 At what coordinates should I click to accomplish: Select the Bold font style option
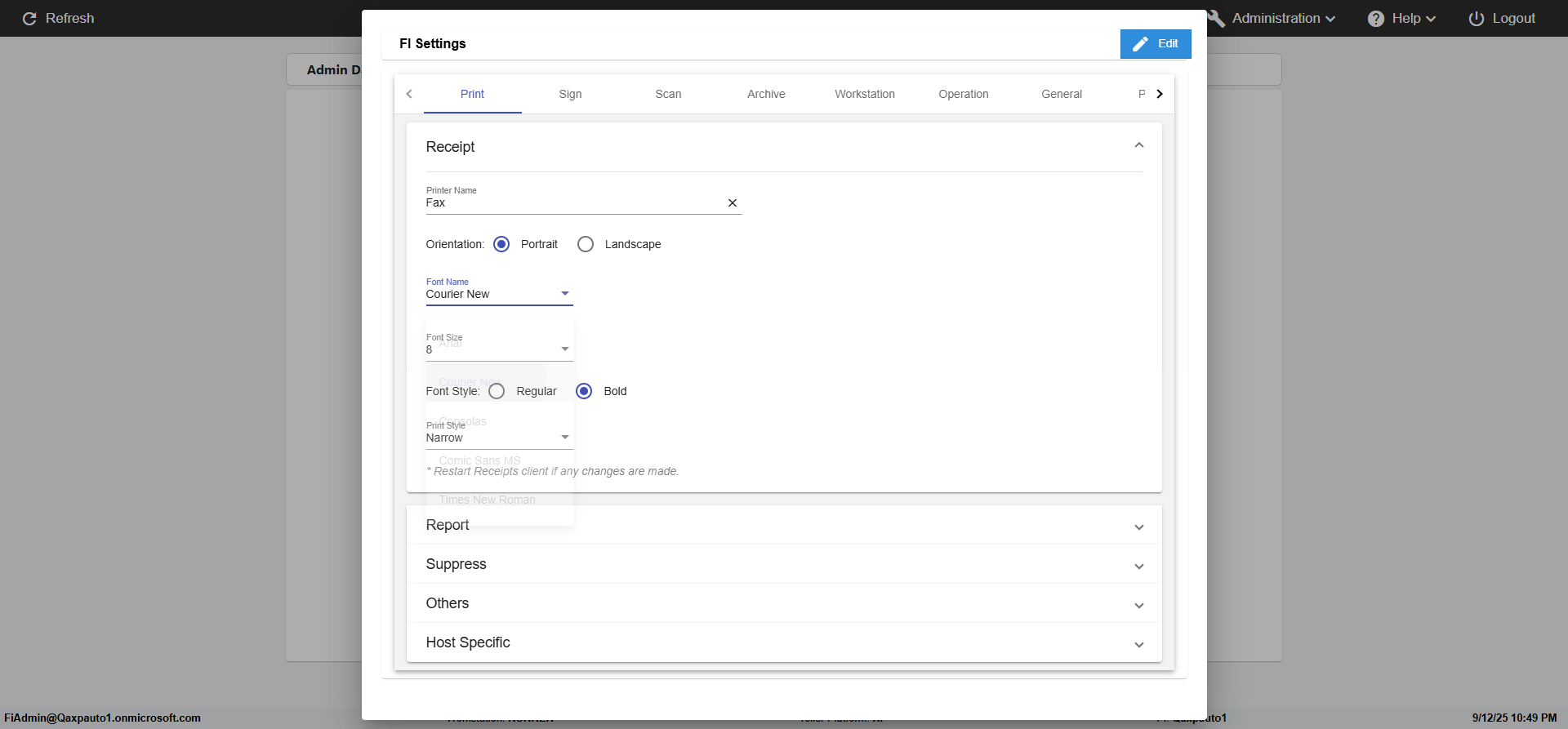coord(584,391)
